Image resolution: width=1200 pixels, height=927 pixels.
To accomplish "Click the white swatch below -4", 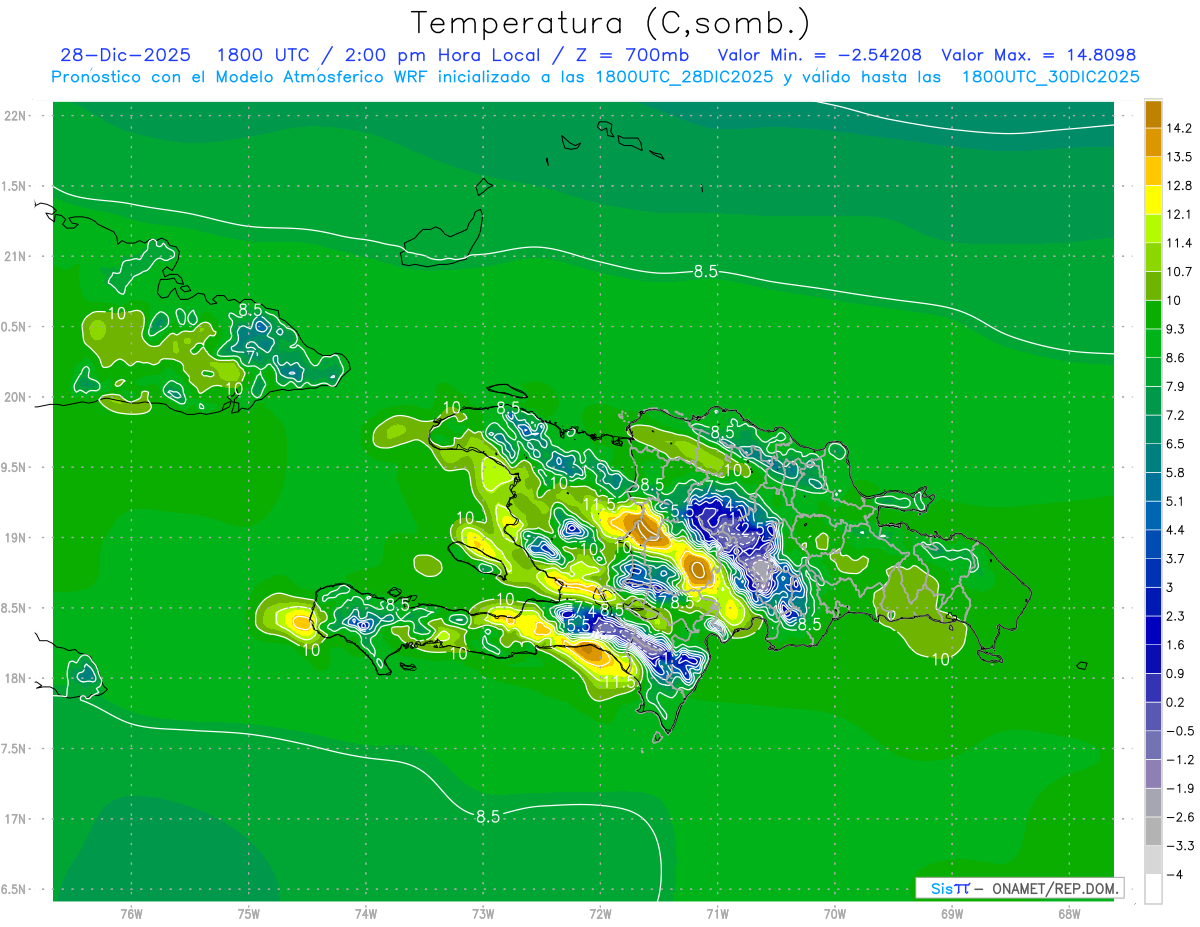I will (x=1153, y=889).
